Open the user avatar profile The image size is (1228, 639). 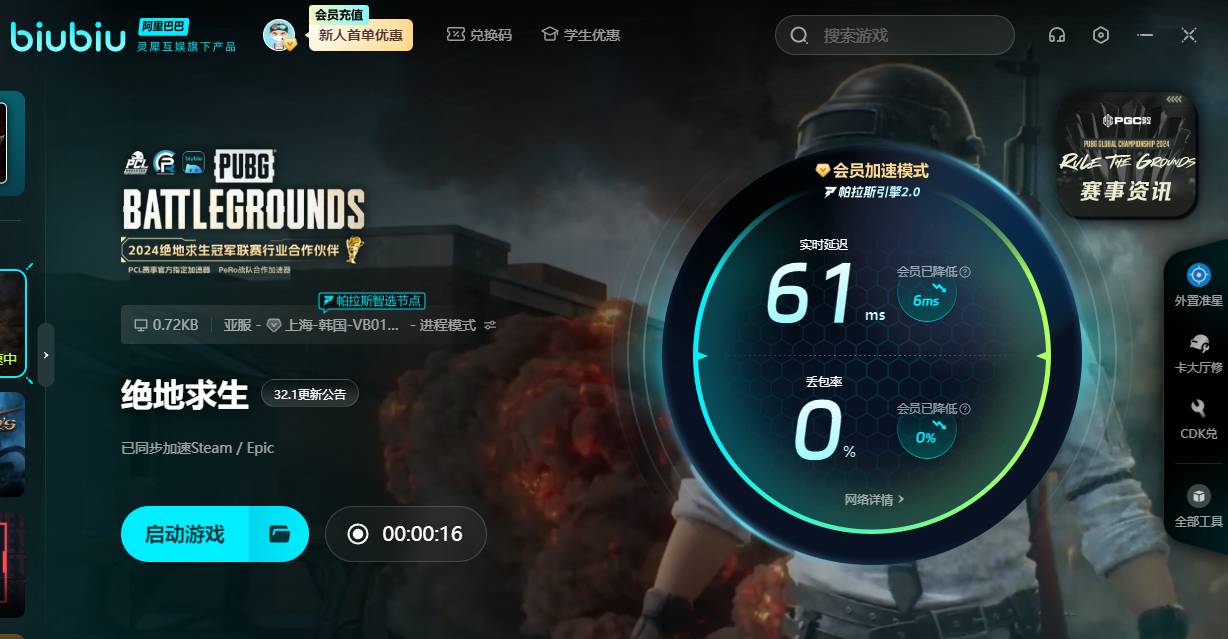tap(279, 35)
